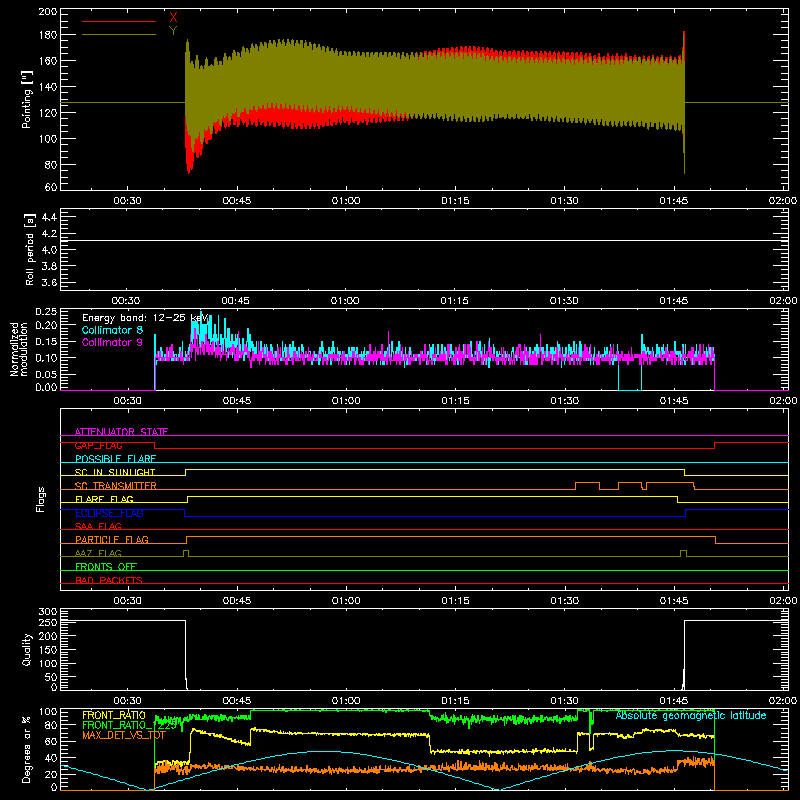Click the 'Roll period [s]' axis title
This screenshot has height=800, width=800.
[30, 249]
